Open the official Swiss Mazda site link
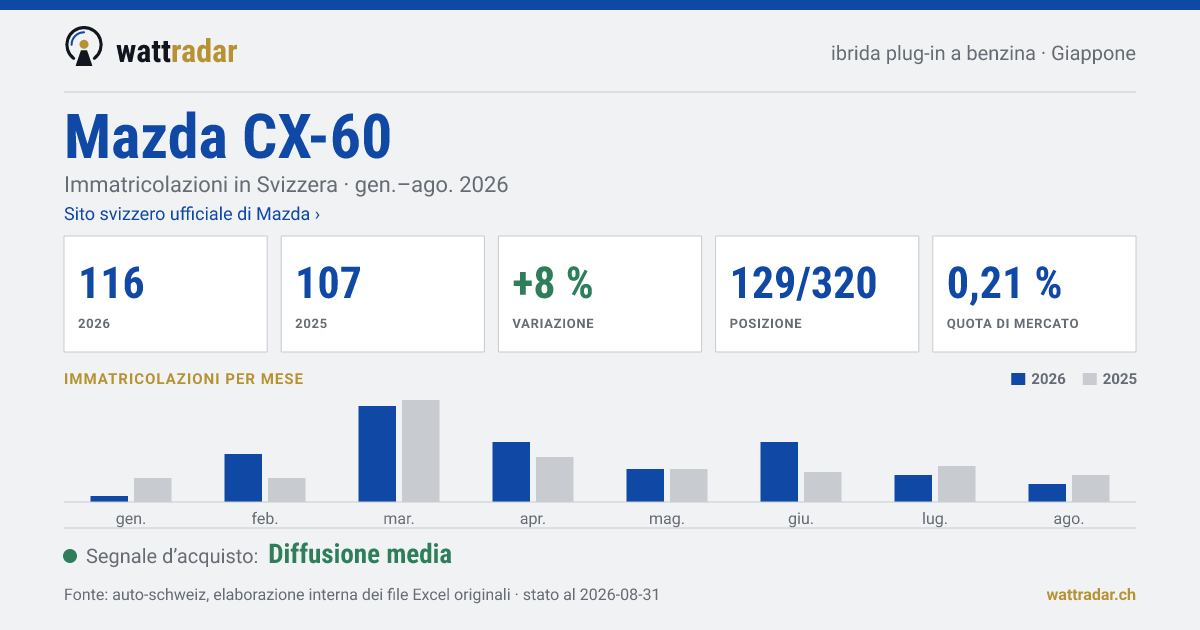Image resolution: width=1200 pixels, height=630 pixels. [192, 214]
